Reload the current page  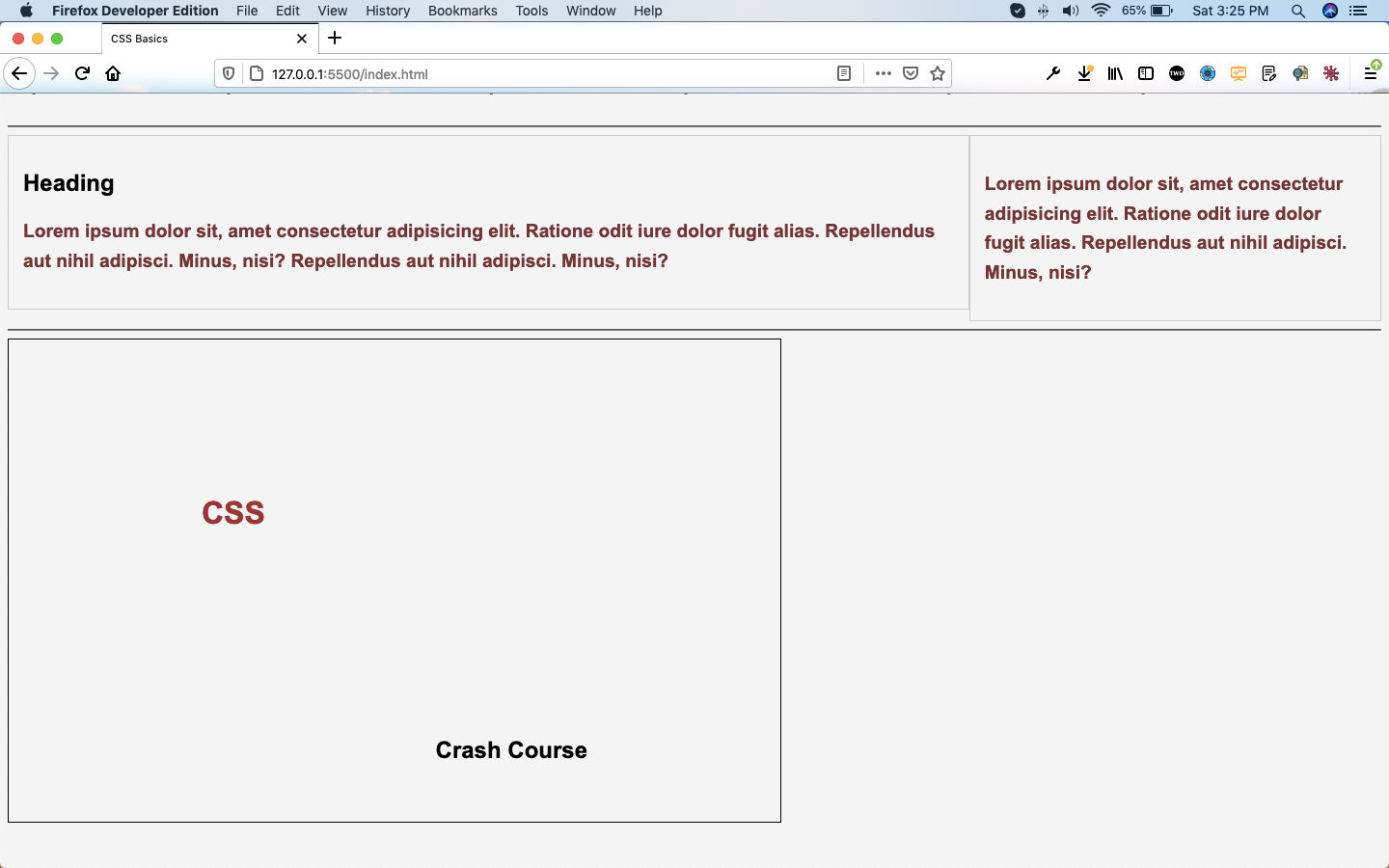pyautogui.click(x=82, y=73)
